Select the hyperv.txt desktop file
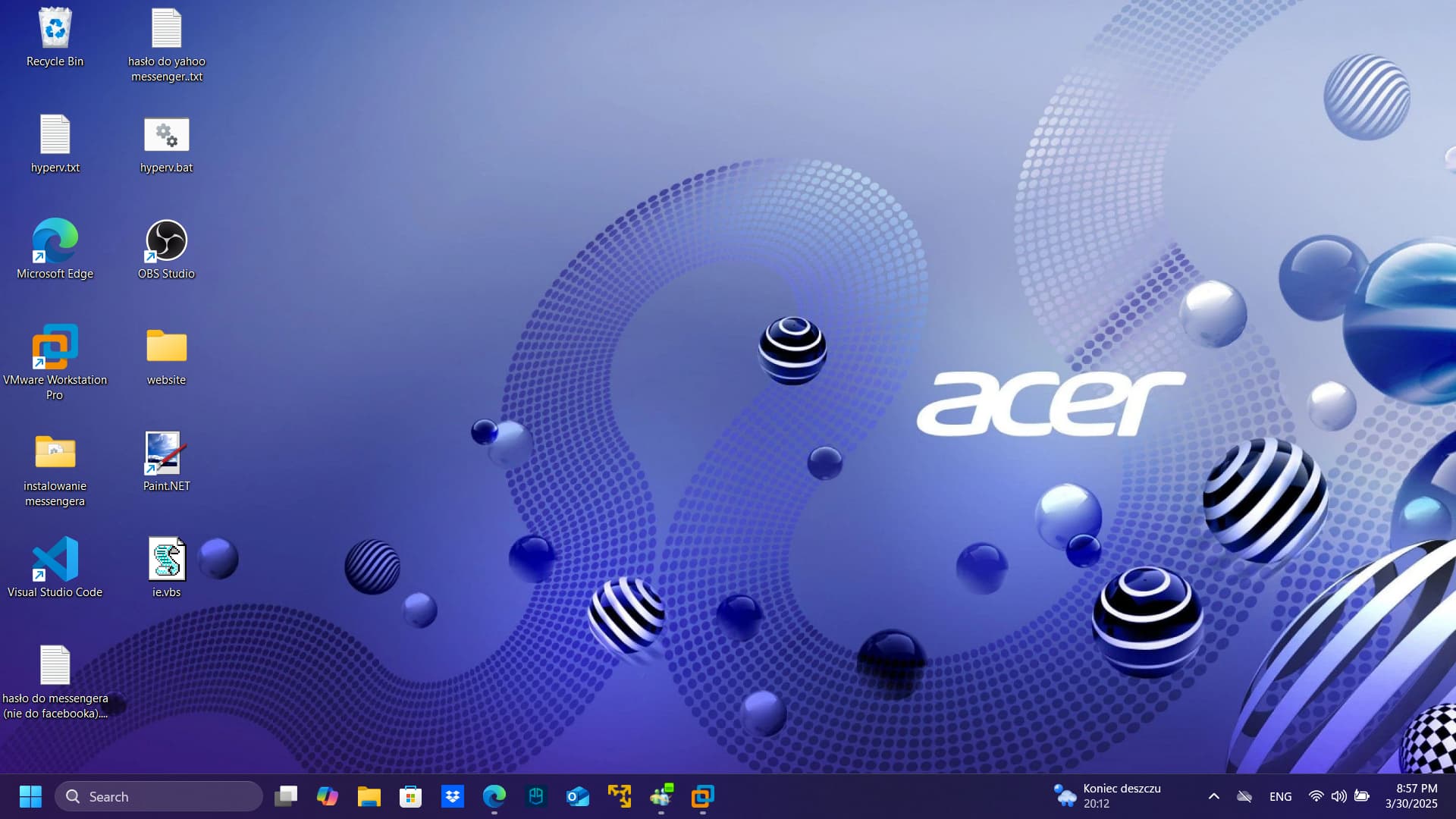Screen dimensions: 1456x819 coord(55,144)
